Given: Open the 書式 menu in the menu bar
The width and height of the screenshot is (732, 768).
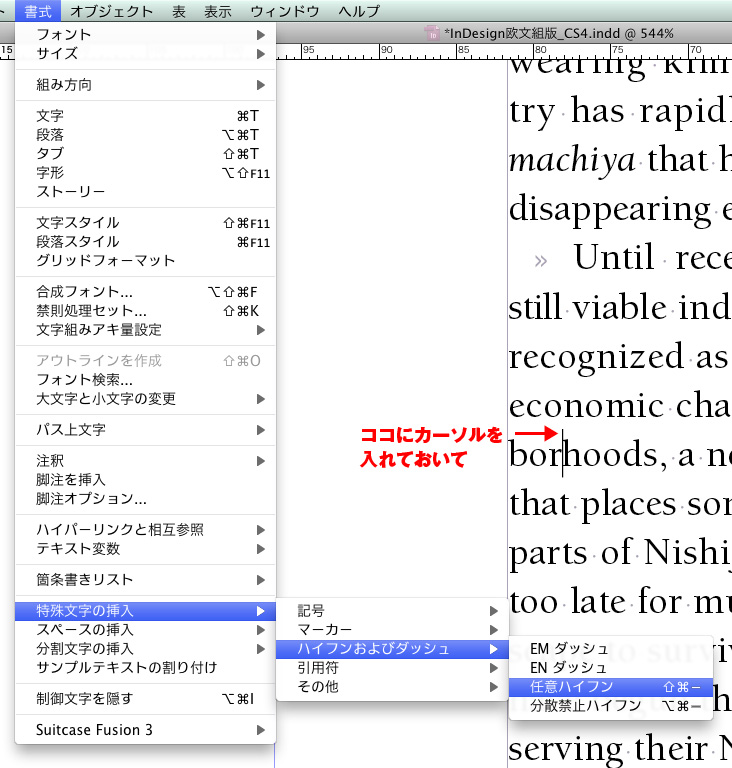Looking at the screenshot, I should tap(38, 11).
